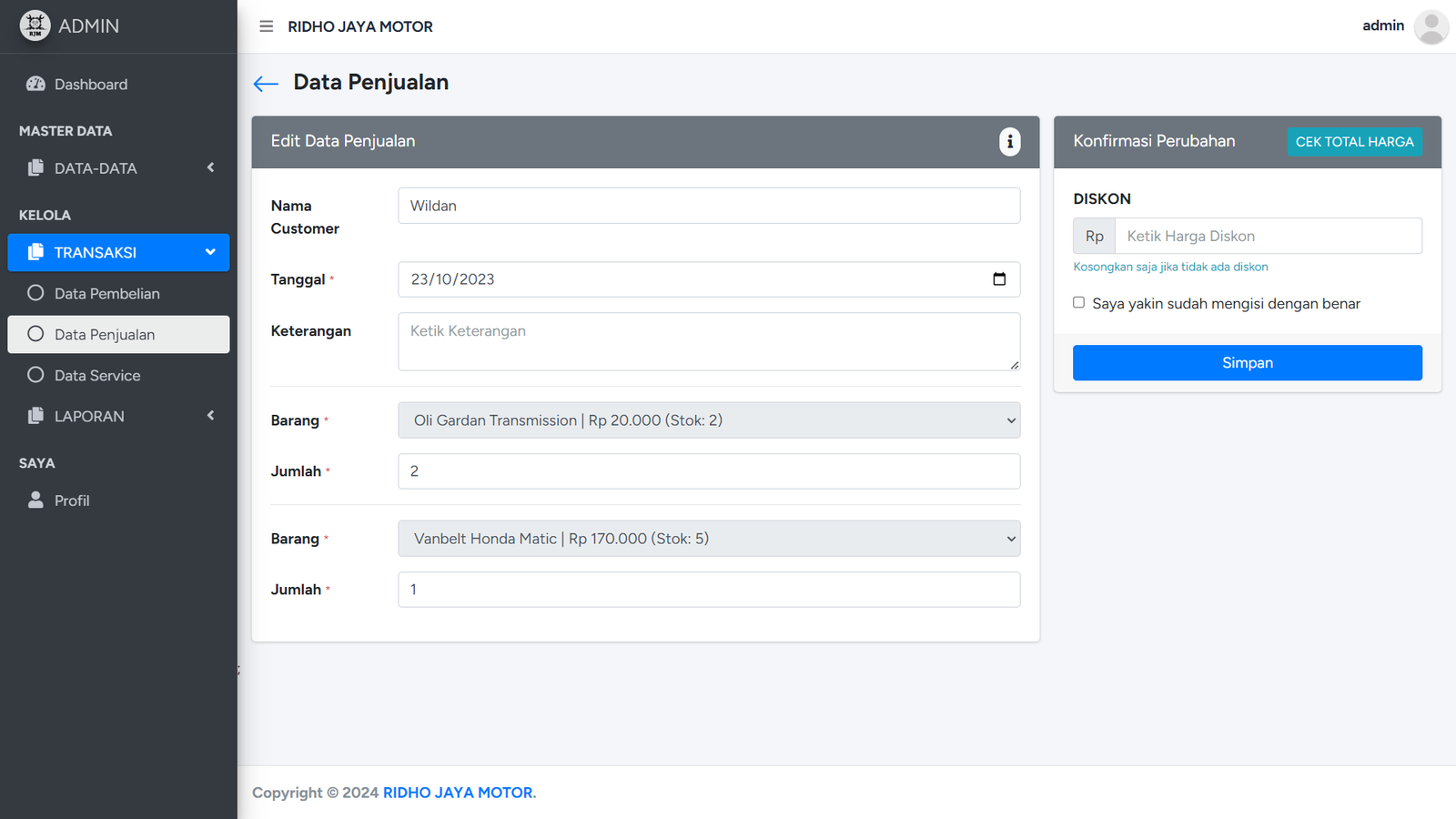Select Data Service in sidebar

(x=97, y=376)
